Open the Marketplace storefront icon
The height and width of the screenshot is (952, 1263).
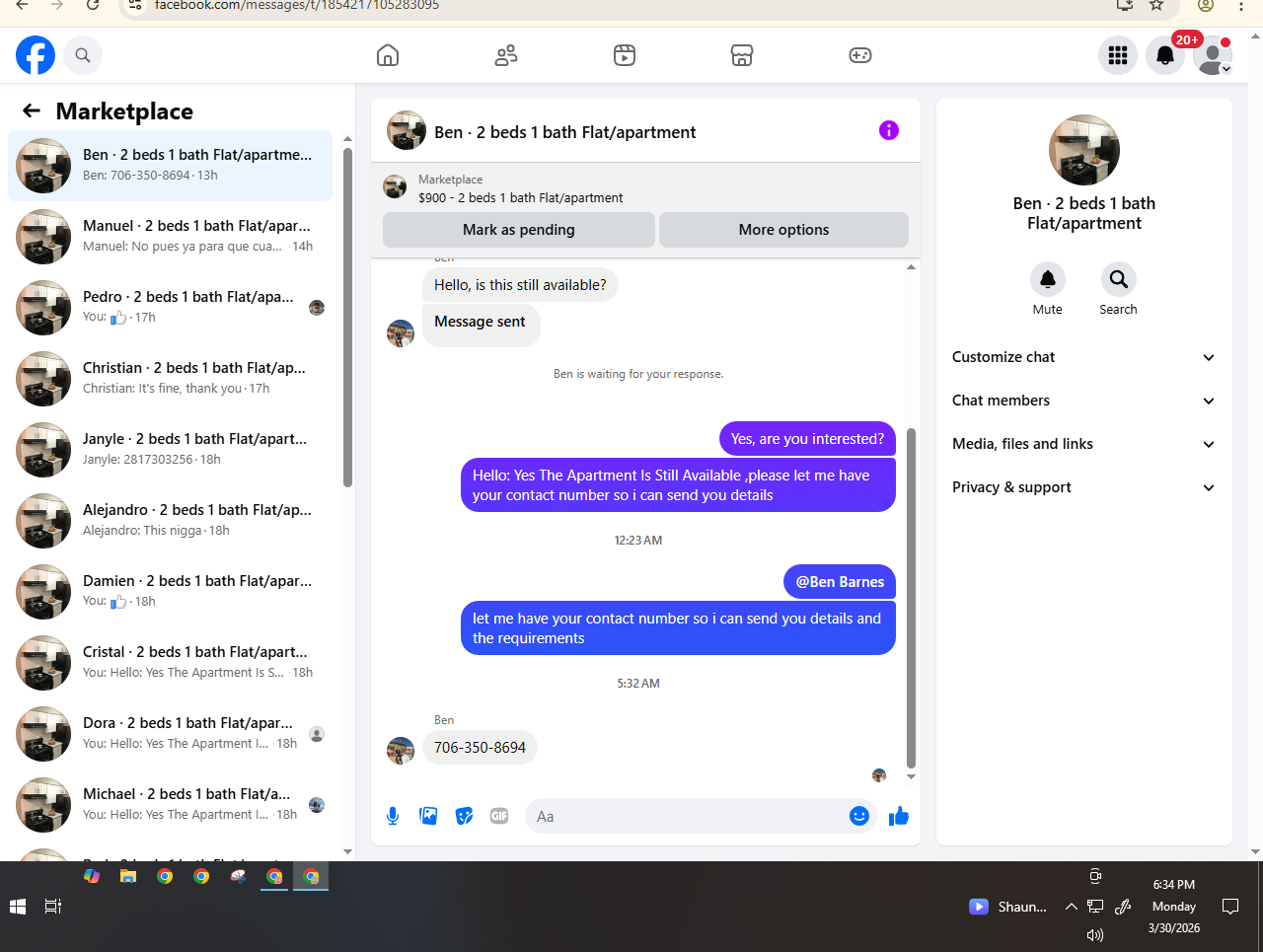click(x=742, y=55)
